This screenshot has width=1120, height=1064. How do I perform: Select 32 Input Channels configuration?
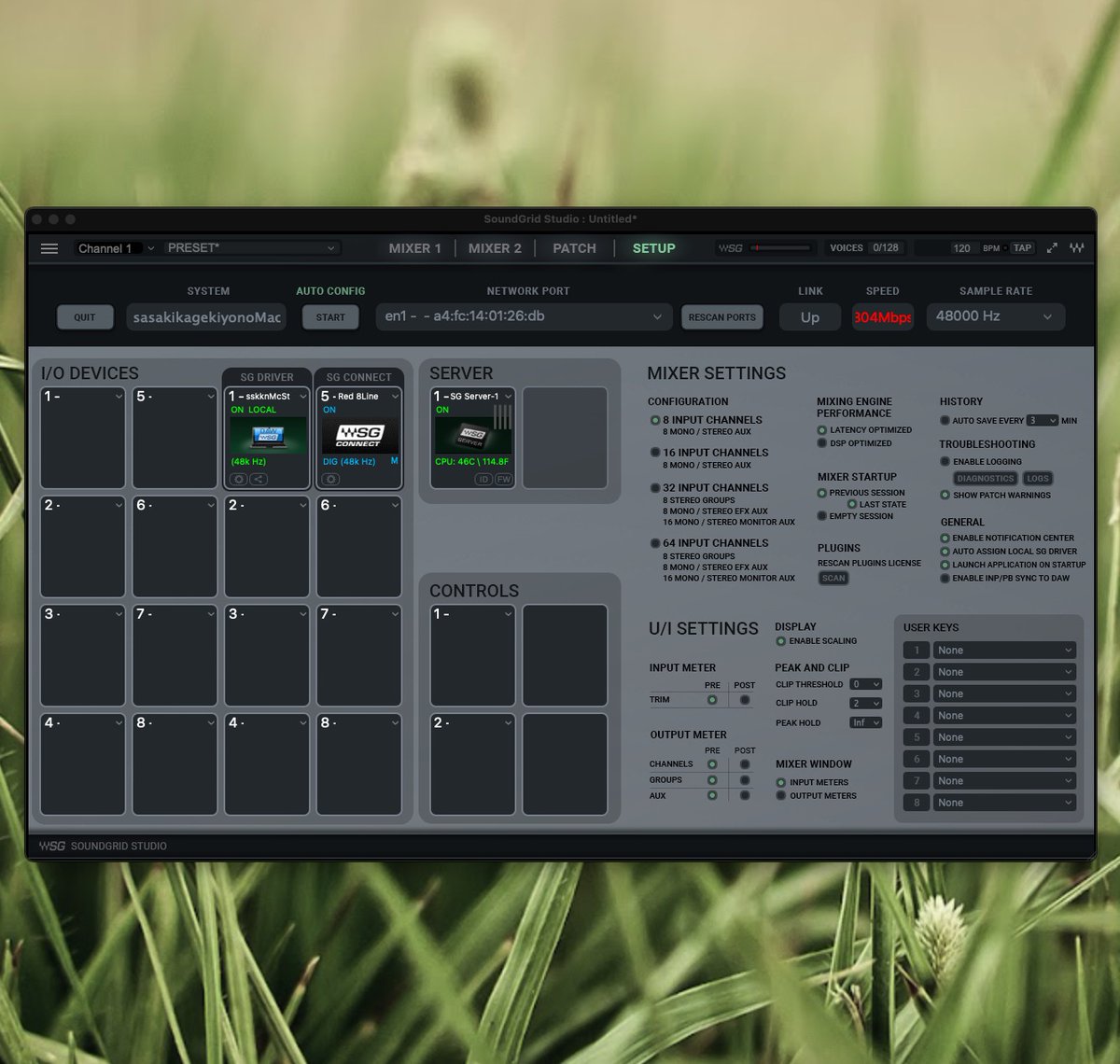(x=655, y=487)
